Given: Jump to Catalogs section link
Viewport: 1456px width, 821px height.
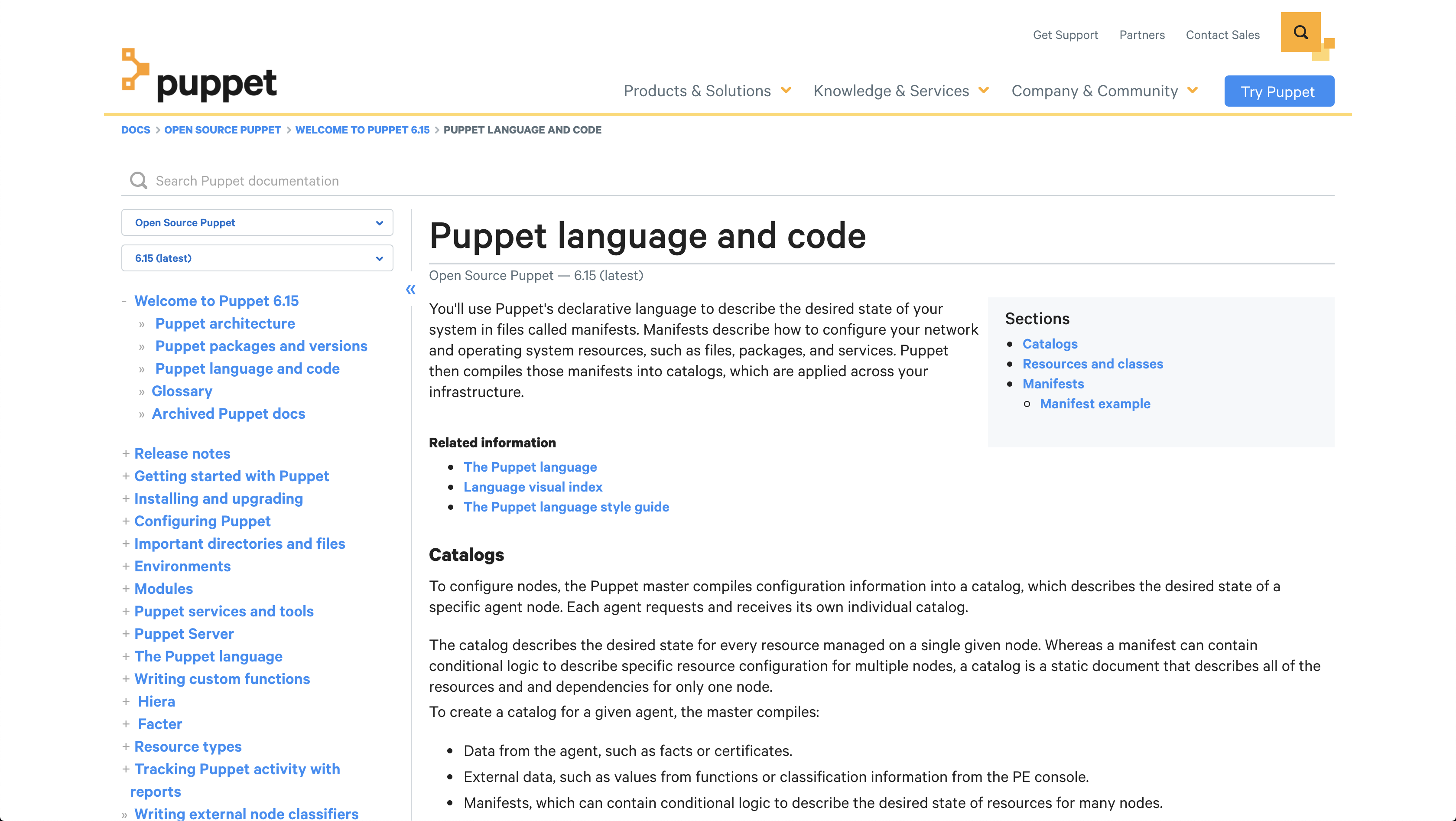Looking at the screenshot, I should (x=1050, y=344).
